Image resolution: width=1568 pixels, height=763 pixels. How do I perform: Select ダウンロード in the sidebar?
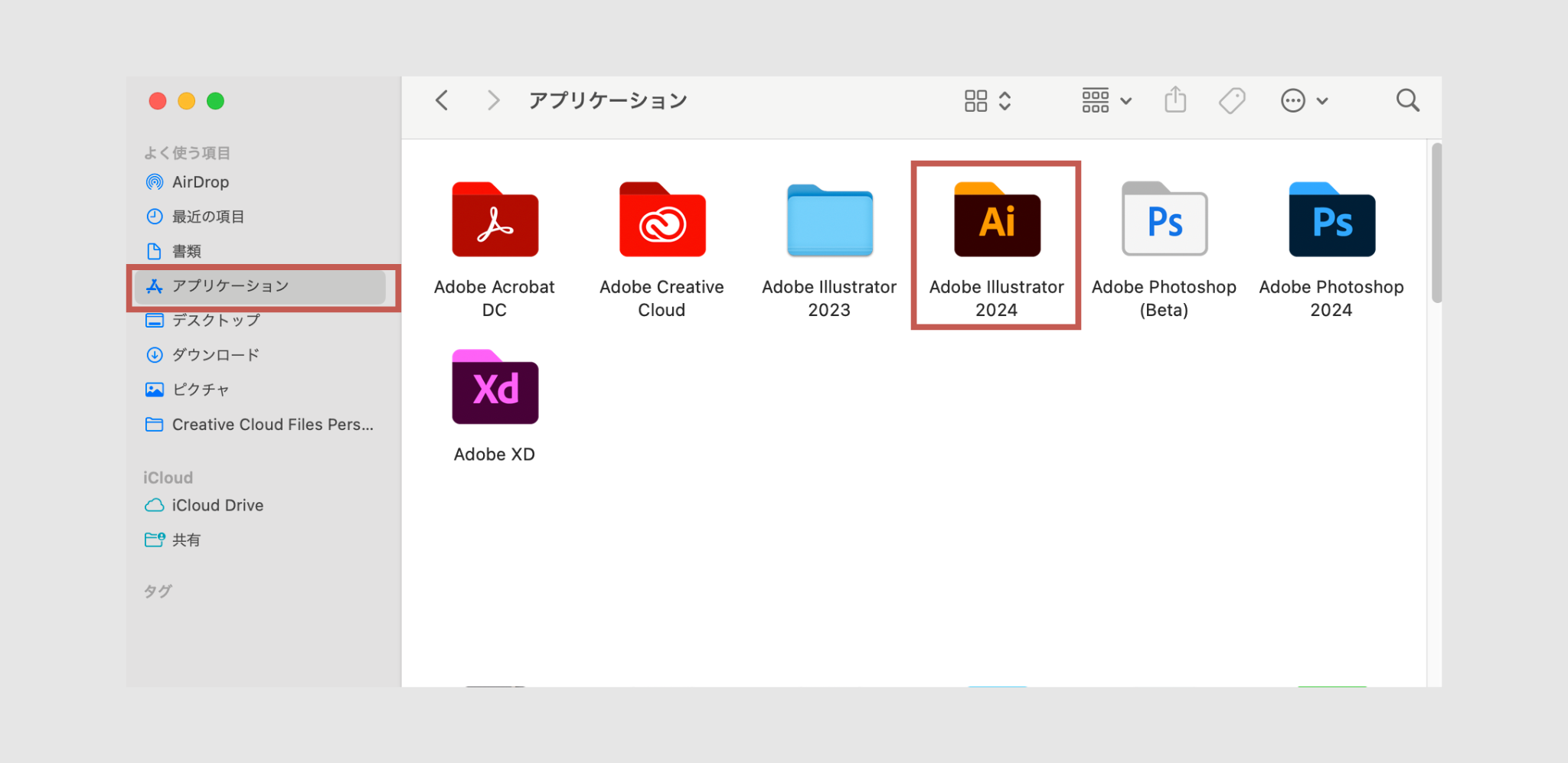click(217, 354)
